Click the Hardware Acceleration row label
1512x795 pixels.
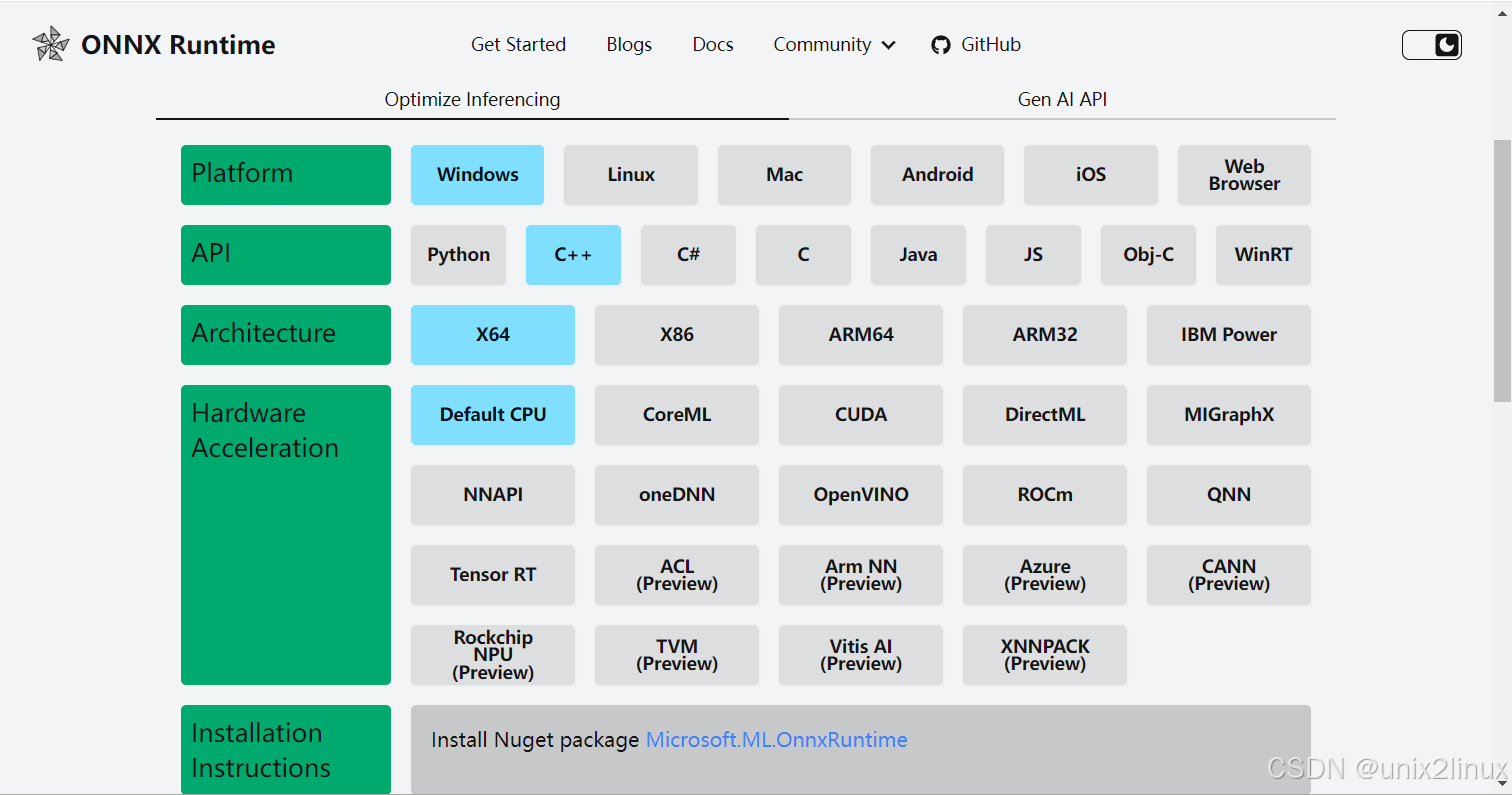click(286, 535)
